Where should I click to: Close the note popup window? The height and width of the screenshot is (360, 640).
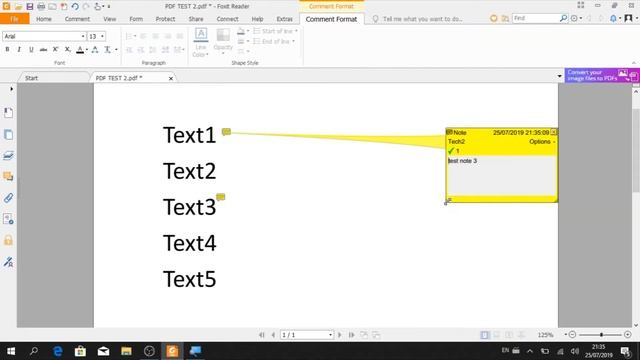pyautogui.click(x=553, y=132)
